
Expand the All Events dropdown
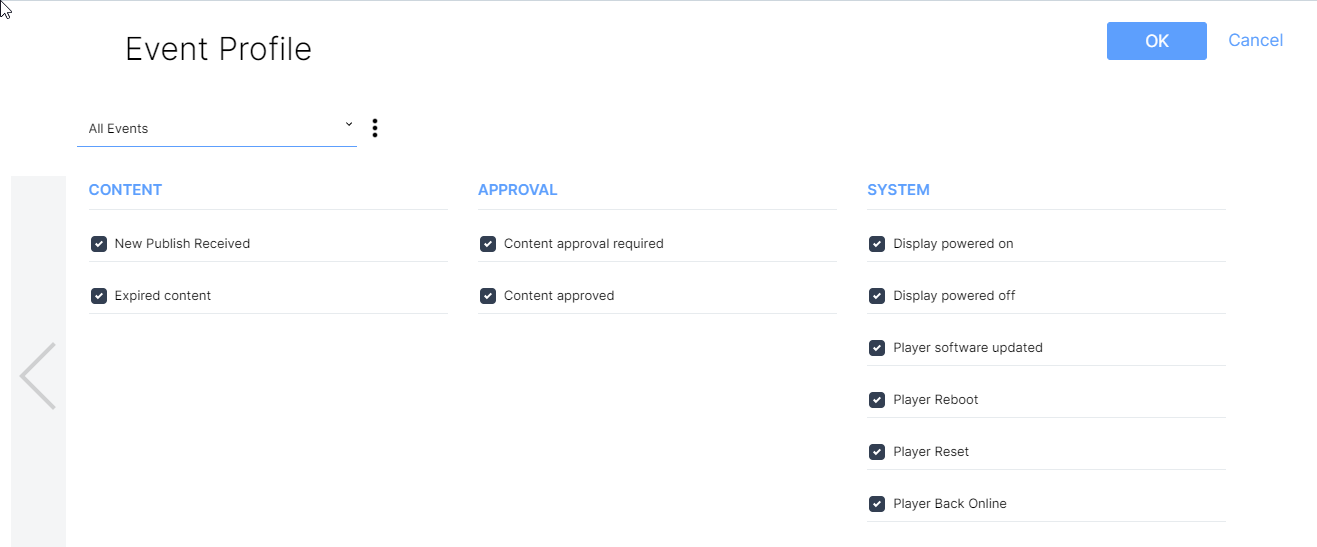[x=216, y=128]
